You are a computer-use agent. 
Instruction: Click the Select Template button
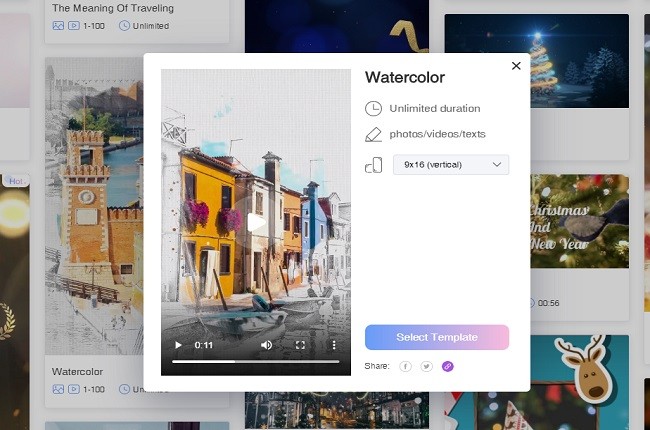click(x=437, y=337)
